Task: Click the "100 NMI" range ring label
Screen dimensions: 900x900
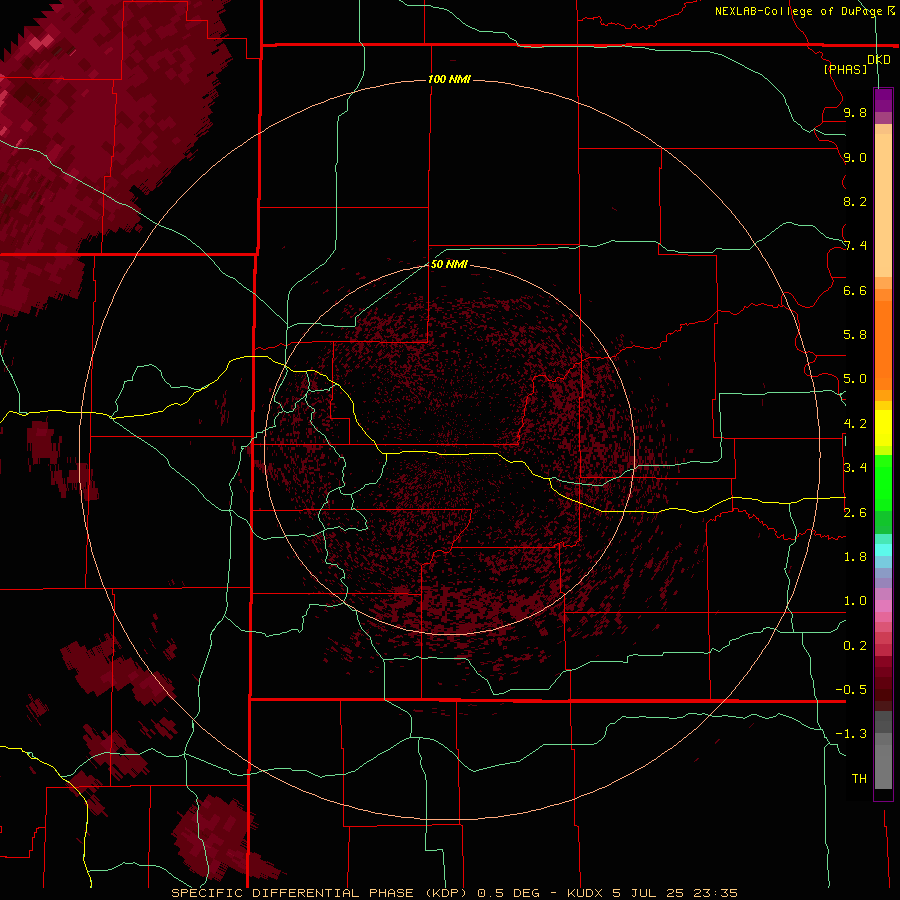Action: point(449,79)
